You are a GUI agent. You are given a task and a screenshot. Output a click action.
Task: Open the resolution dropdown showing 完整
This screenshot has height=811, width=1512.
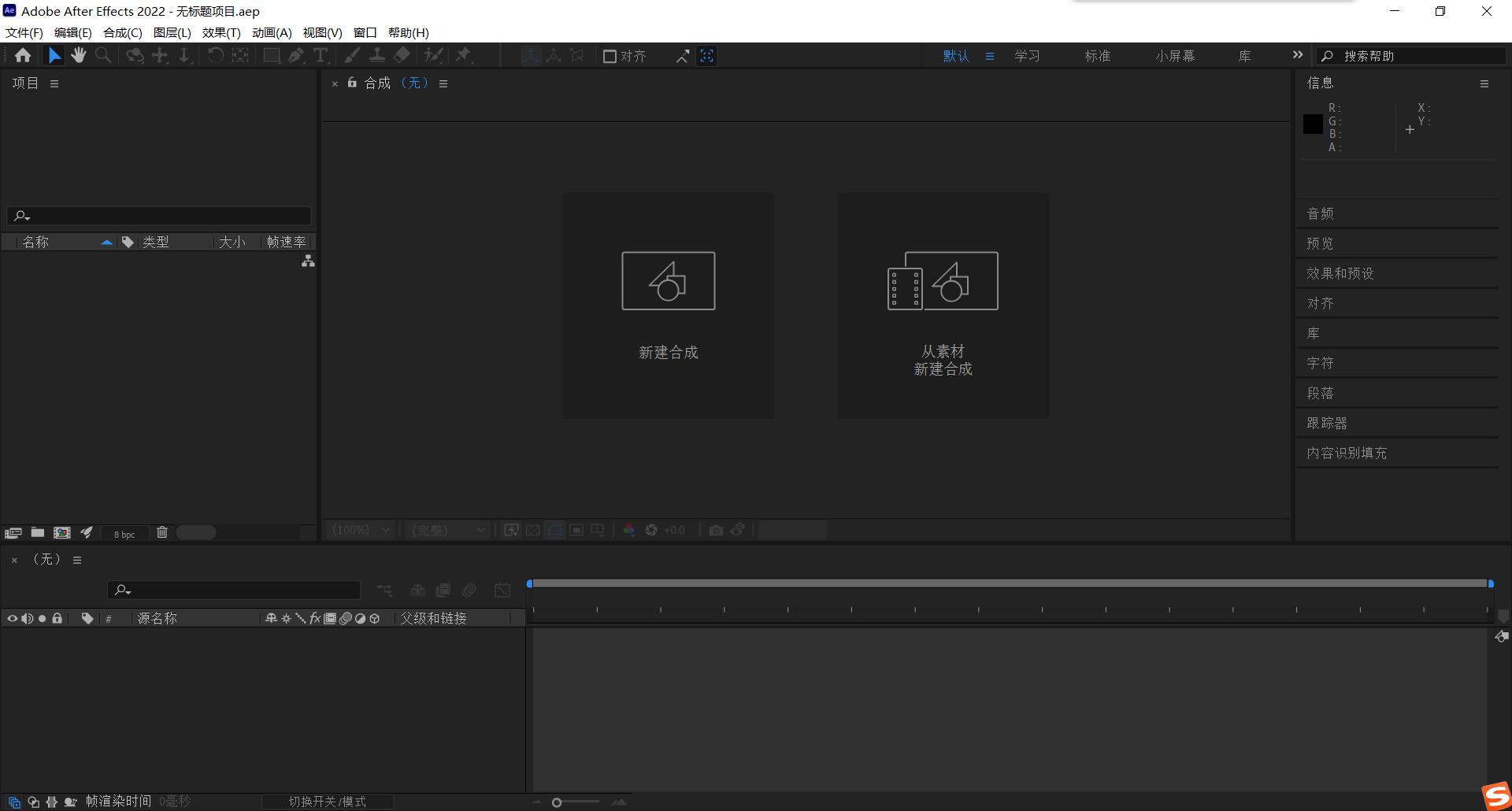point(447,530)
